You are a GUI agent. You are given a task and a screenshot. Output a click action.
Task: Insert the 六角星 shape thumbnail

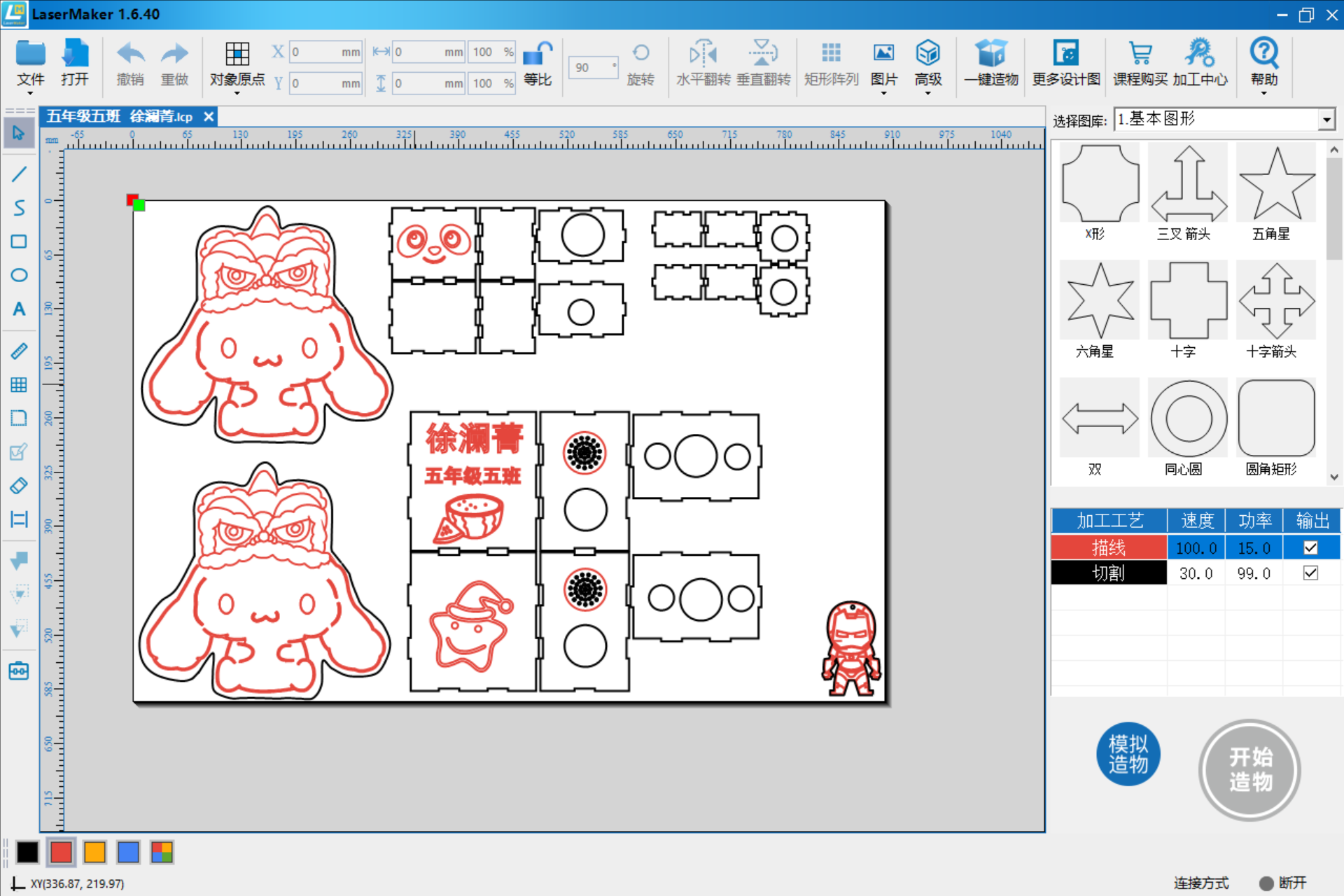point(1100,301)
